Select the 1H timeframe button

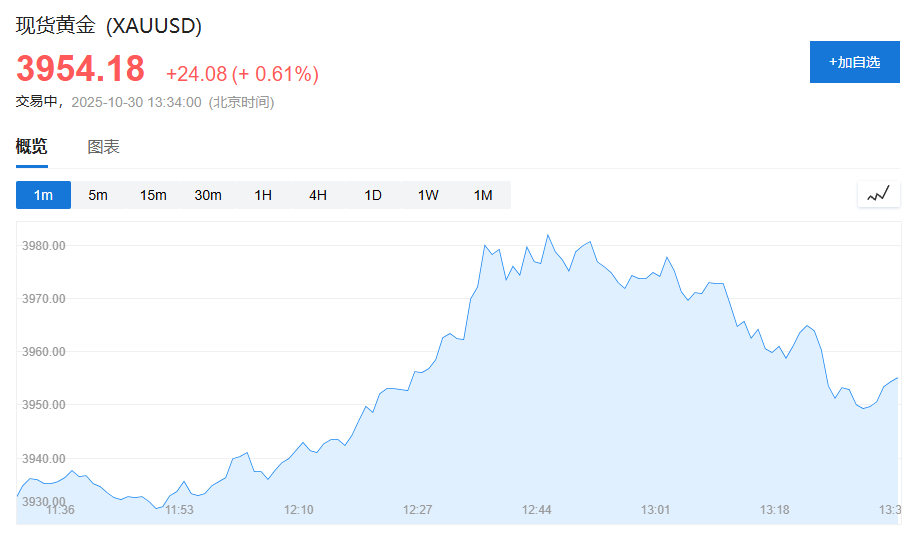pos(263,195)
